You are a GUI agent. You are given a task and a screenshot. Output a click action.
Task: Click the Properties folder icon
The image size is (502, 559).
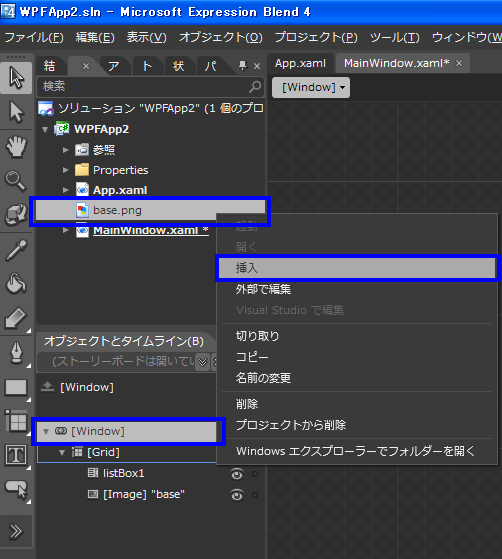coord(82,170)
